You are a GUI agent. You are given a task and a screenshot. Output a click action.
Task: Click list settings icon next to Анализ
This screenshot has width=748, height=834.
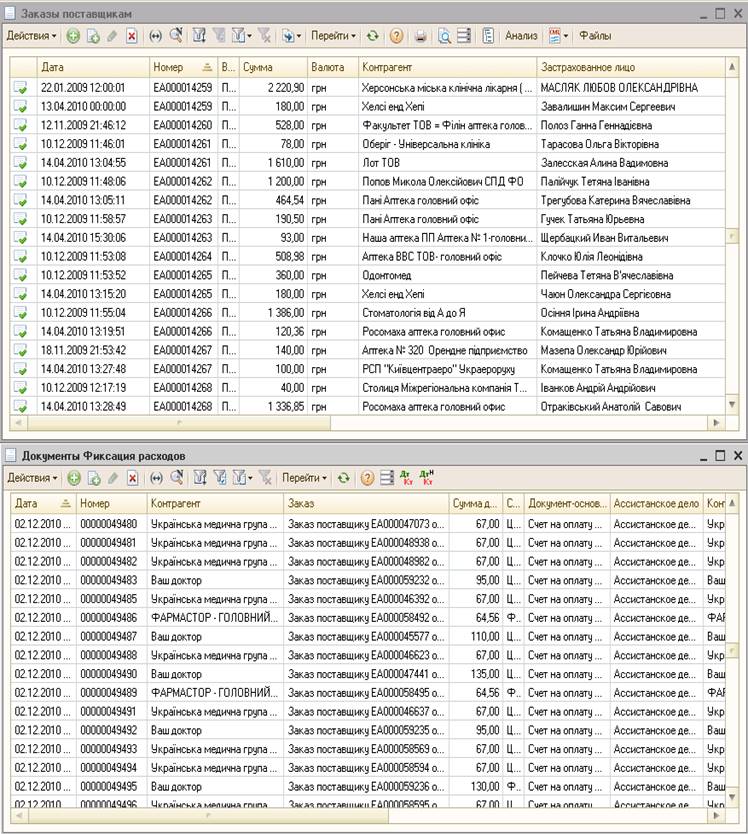tap(464, 36)
